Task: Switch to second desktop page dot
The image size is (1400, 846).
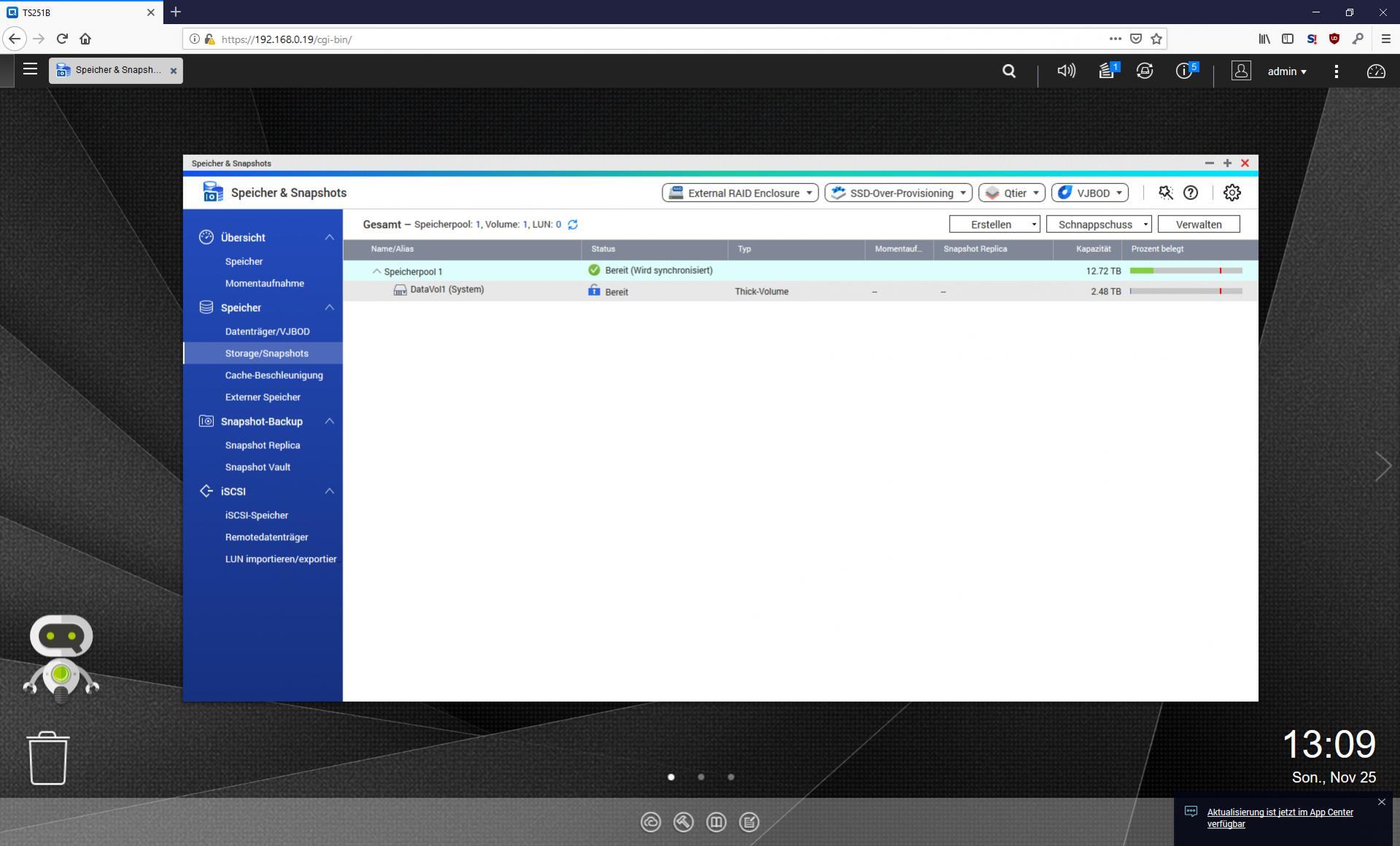Action: (x=701, y=777)
